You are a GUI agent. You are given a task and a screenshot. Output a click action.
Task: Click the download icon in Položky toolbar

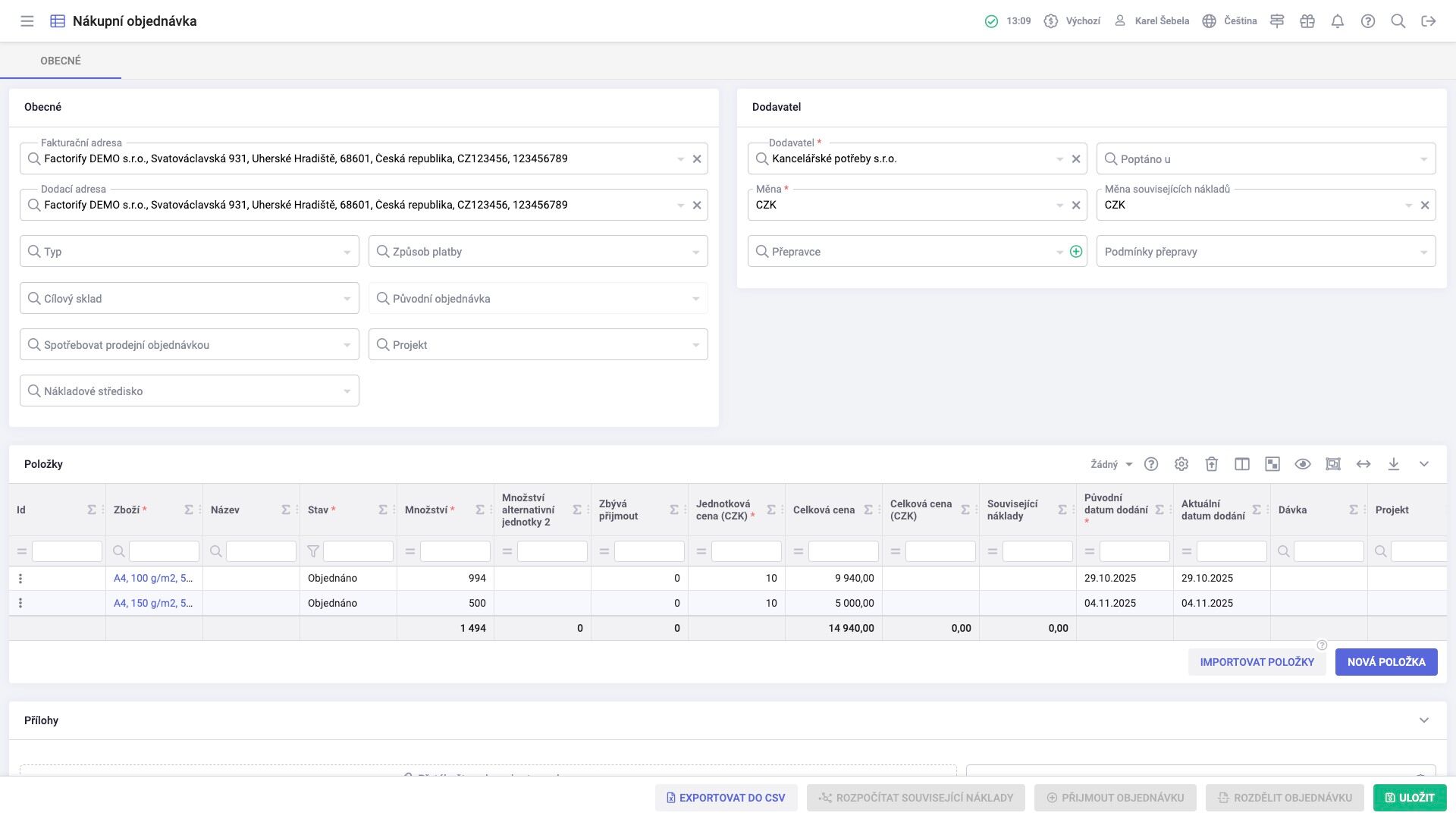pyautogui.click(x=1393, y=464)
